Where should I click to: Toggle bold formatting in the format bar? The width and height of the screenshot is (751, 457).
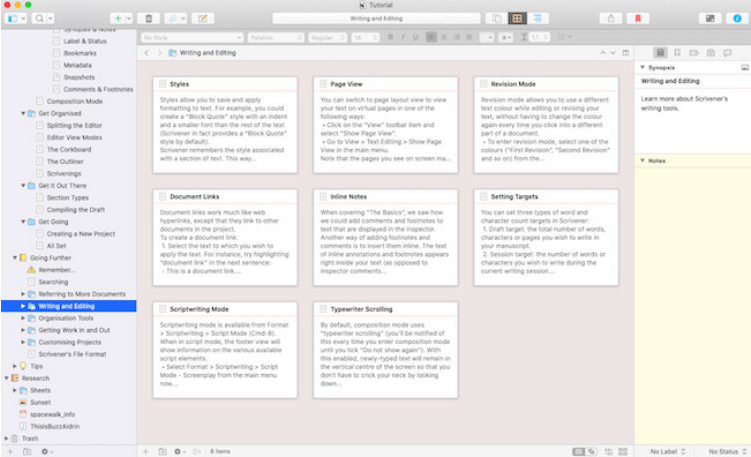[390, 37]
